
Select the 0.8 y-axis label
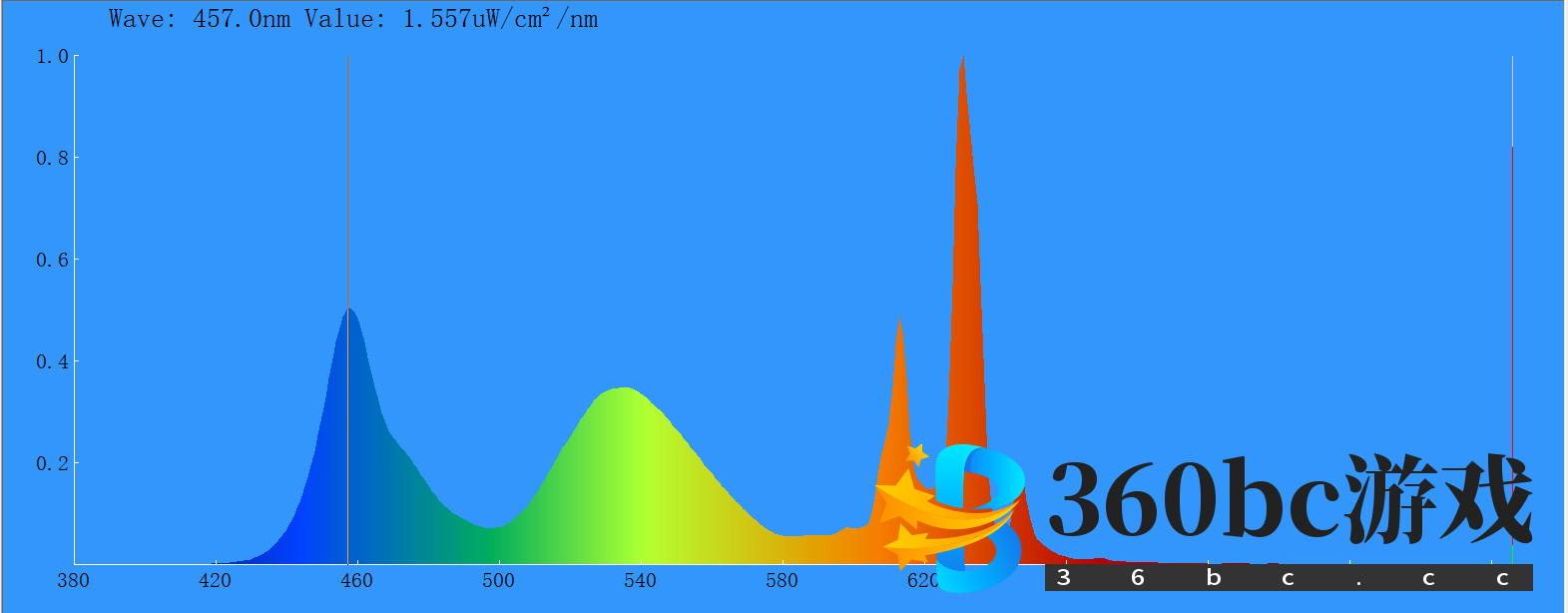(x=52, y=159)
